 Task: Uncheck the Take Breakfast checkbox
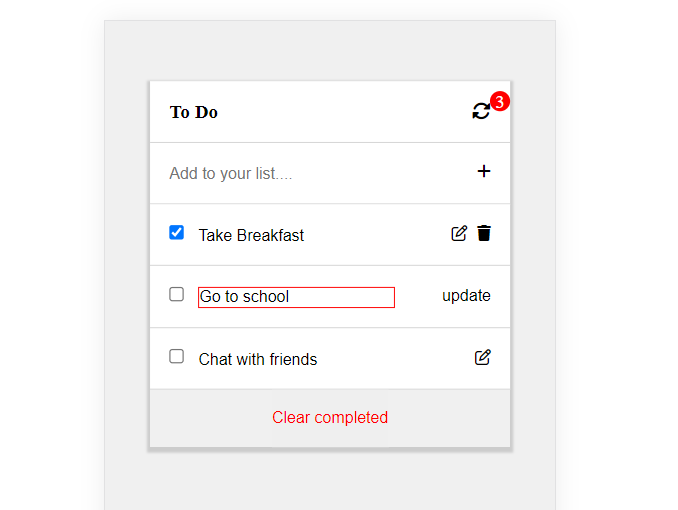[x=177, y=232]
